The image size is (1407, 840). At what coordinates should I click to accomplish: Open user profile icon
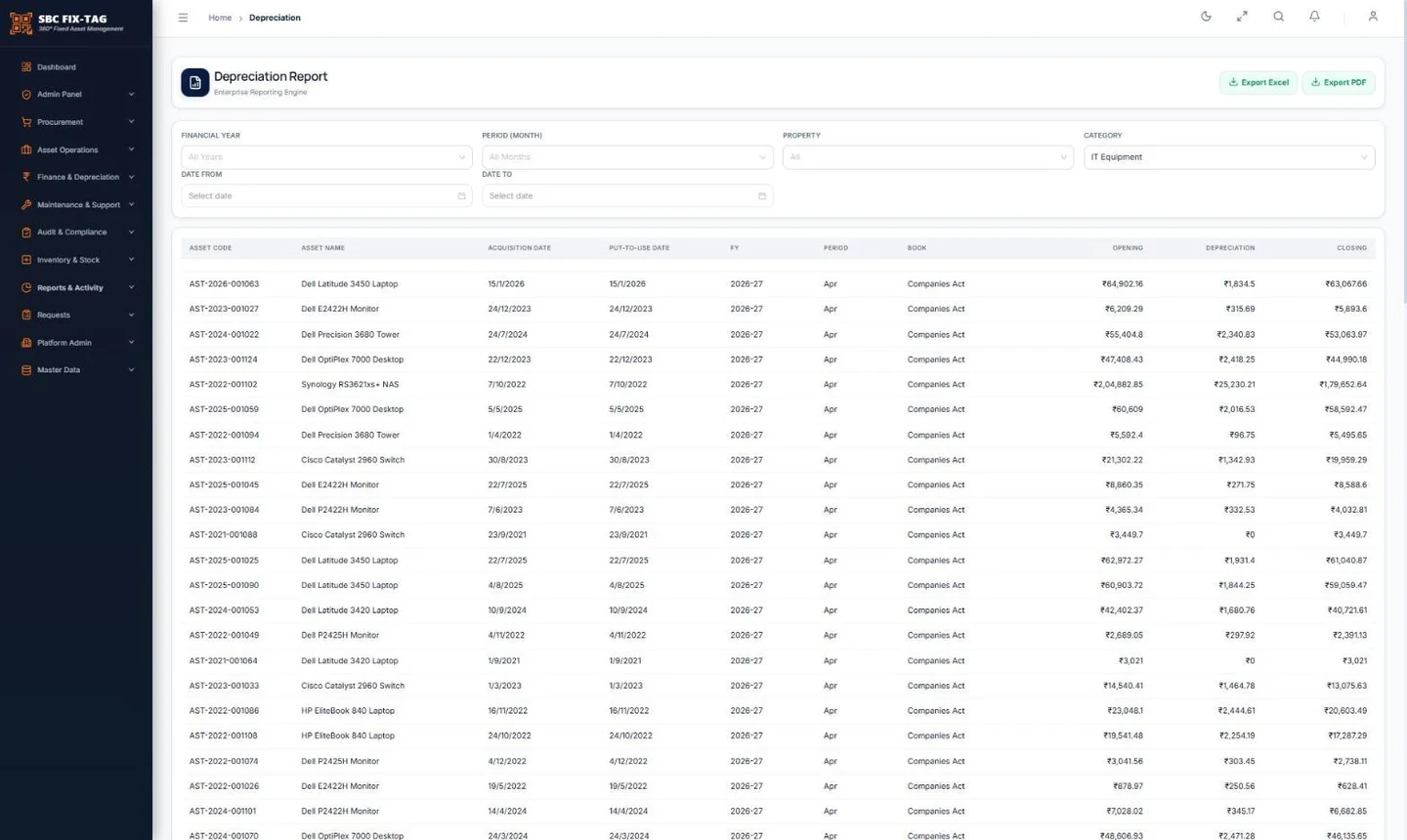(x=1373, y=17)
